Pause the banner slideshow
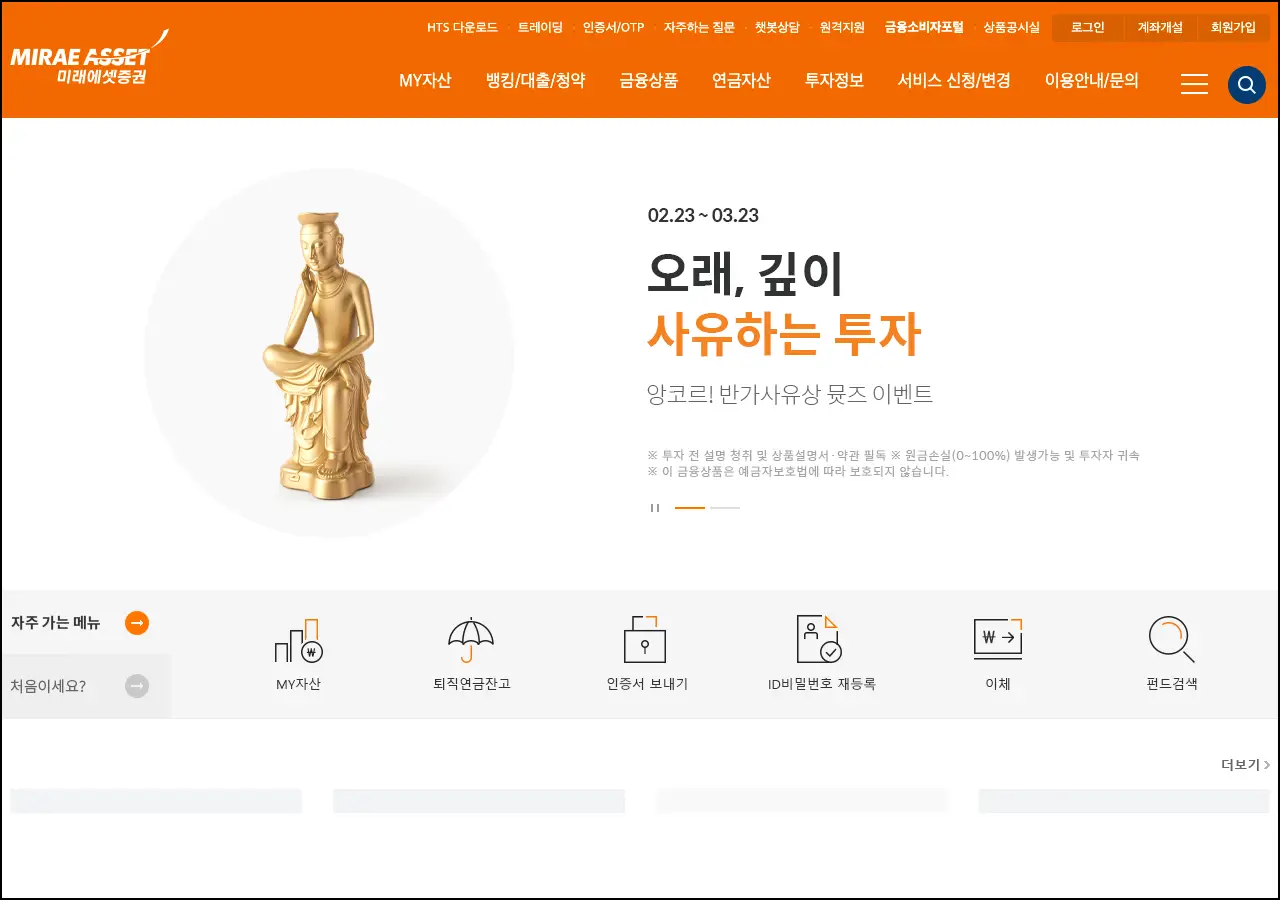 [655, 507]
